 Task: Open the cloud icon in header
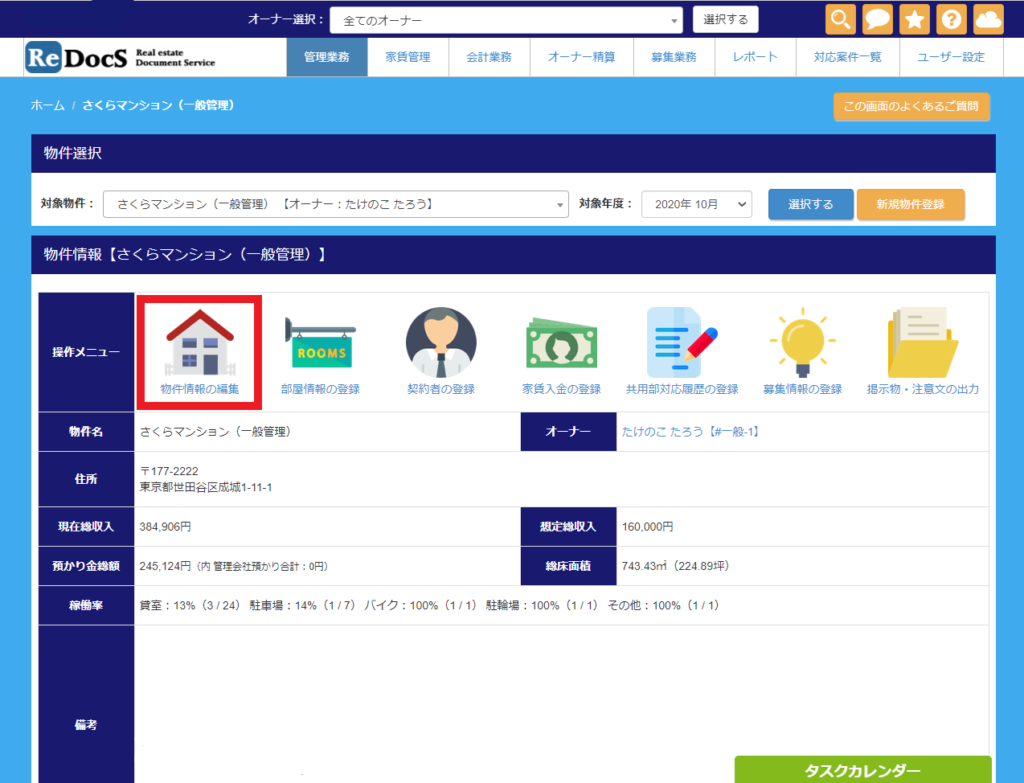988,19
